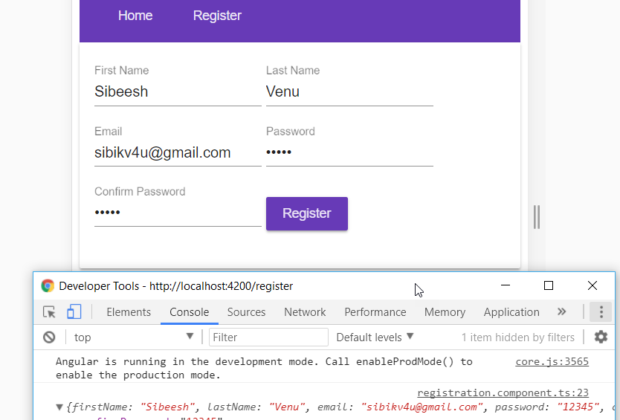Go to the Network tab
The image size is (620, 420).
[x=305, y=312]
